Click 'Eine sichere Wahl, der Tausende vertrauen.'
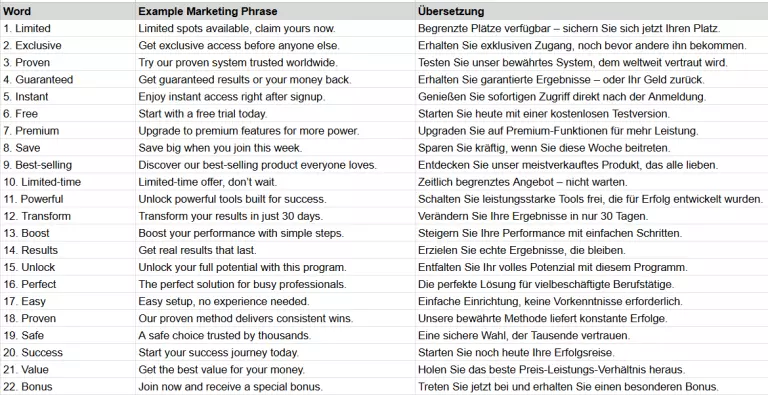This screenshot has width=768, height=395. pyautogui.click(x=592, y=335)
